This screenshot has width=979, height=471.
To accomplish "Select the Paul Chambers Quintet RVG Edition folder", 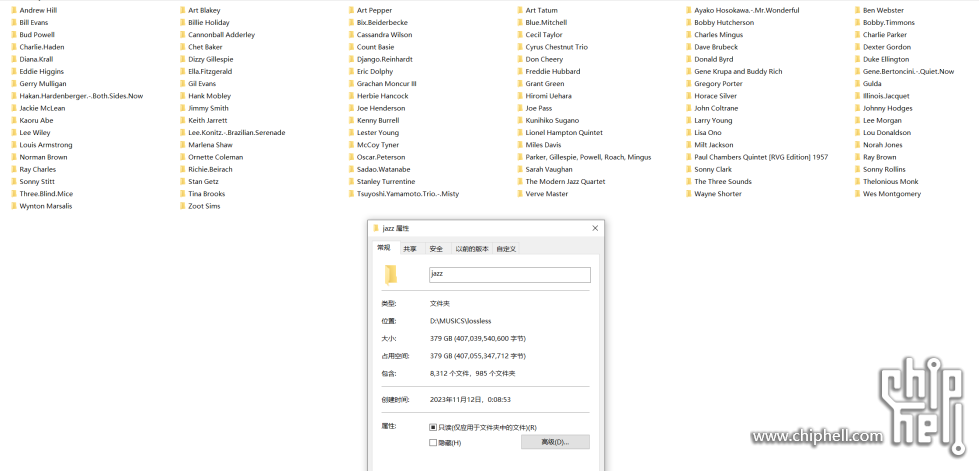I will click(x=761, y=157).
